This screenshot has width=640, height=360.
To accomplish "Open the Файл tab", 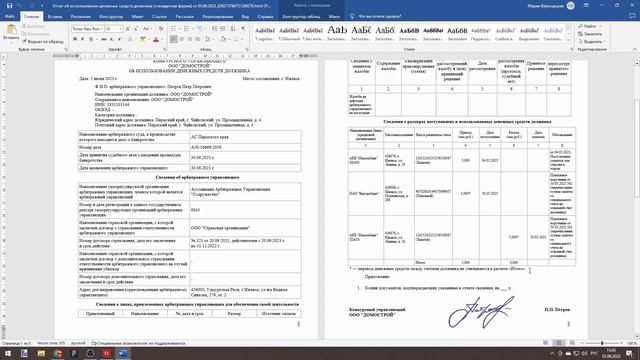I will 10,16.
